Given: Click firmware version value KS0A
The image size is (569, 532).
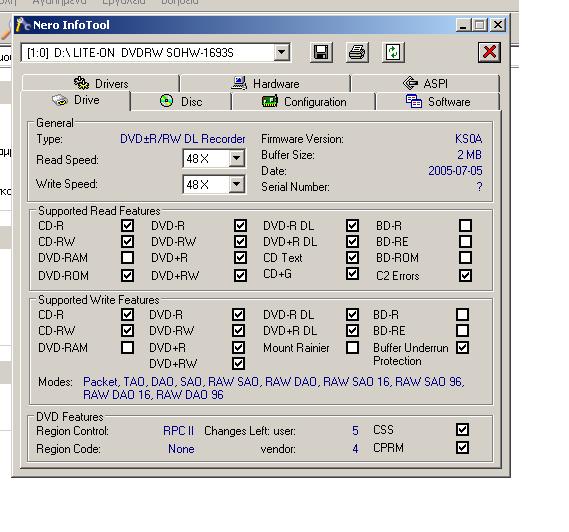Looking at the screenshot, I should (468, 139).
